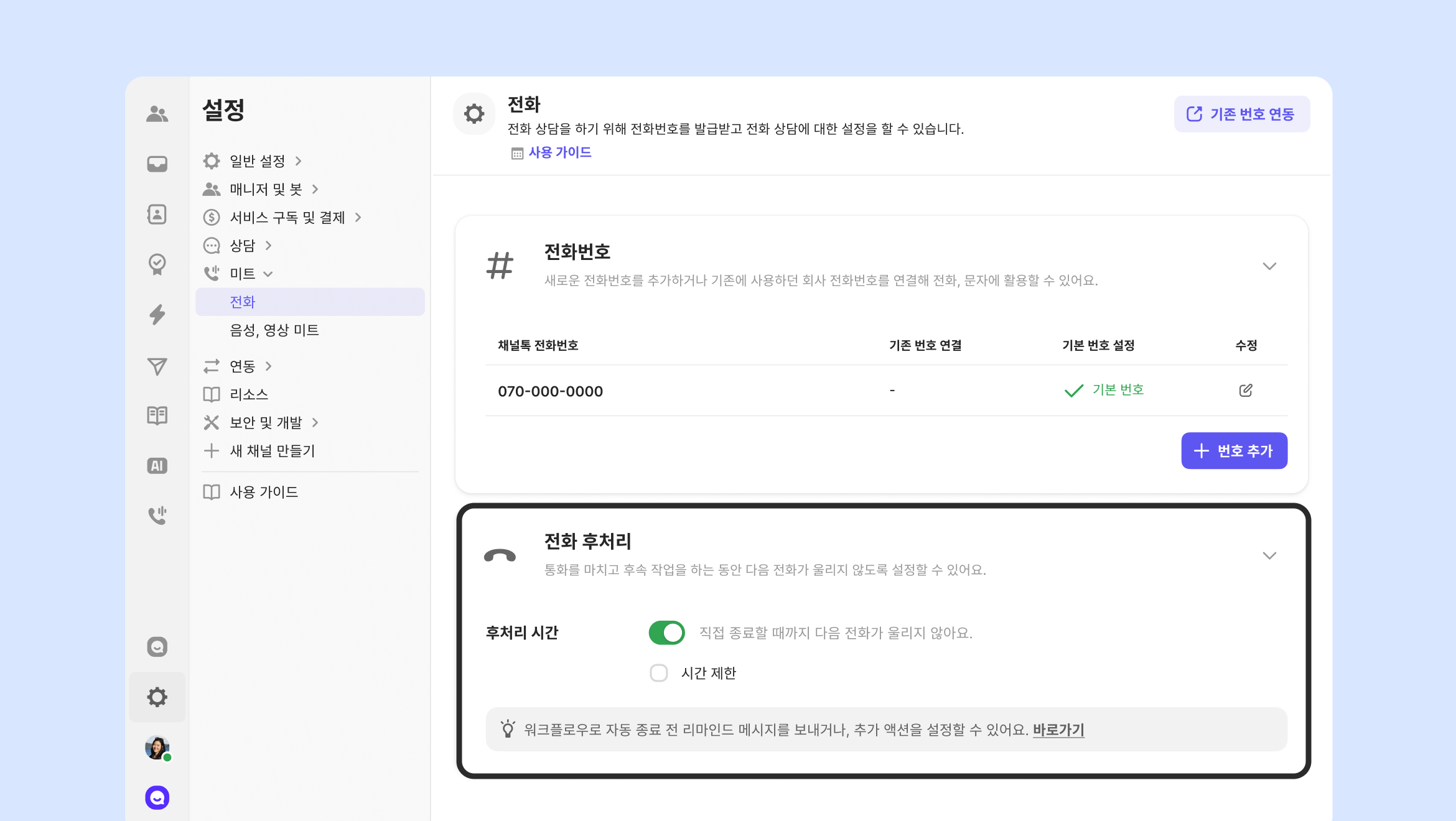Screen dimensions: 1456x821
Task: Click the phone call icon in sidebar
Action: 157,515
